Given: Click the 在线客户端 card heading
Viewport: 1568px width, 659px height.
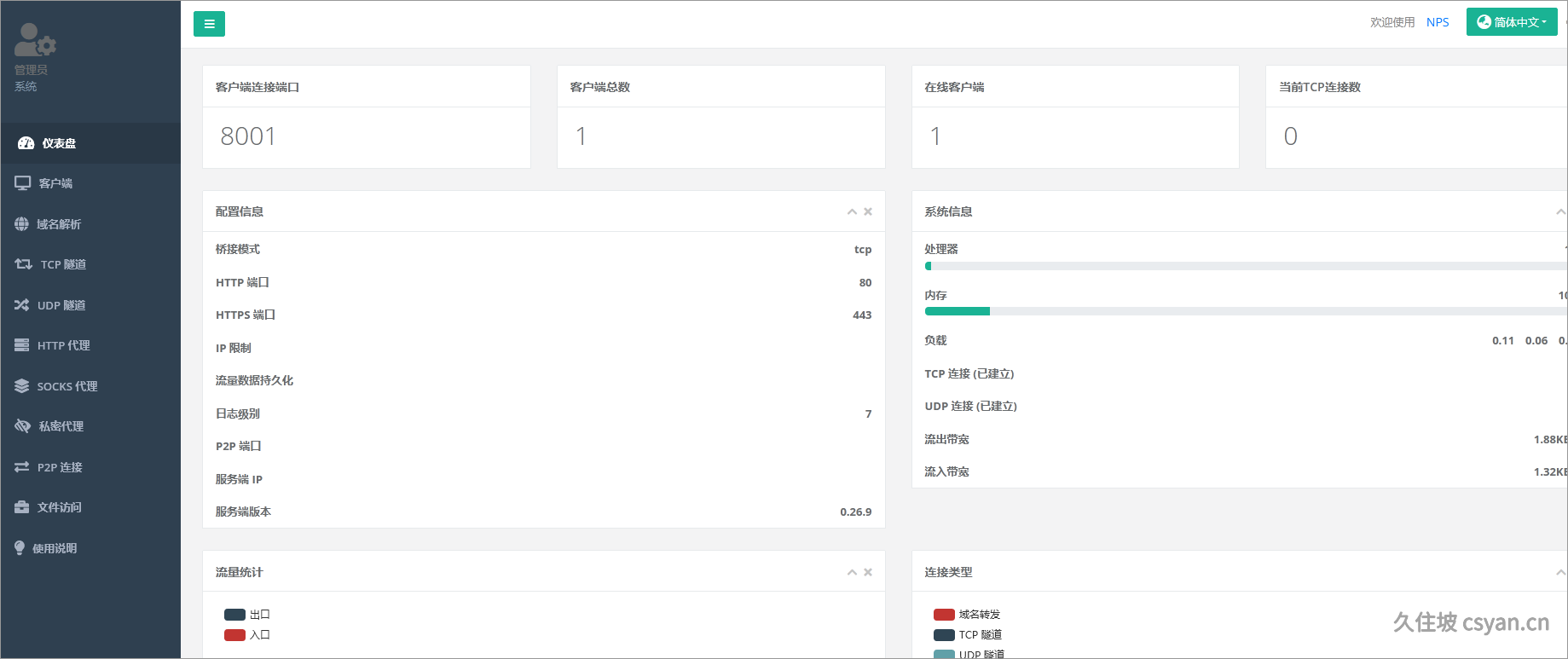Looking at the screenshot, I should click(x=954, y=87).
